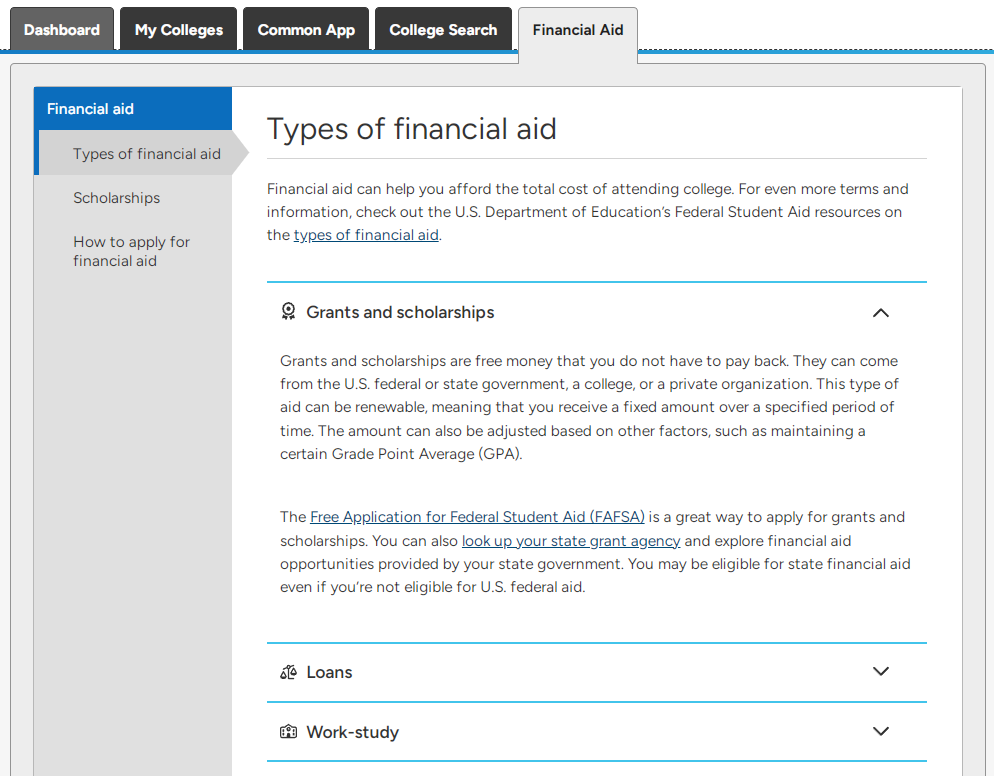
Task: Click the Loans section heading text
Action: [x=329, y=672]
